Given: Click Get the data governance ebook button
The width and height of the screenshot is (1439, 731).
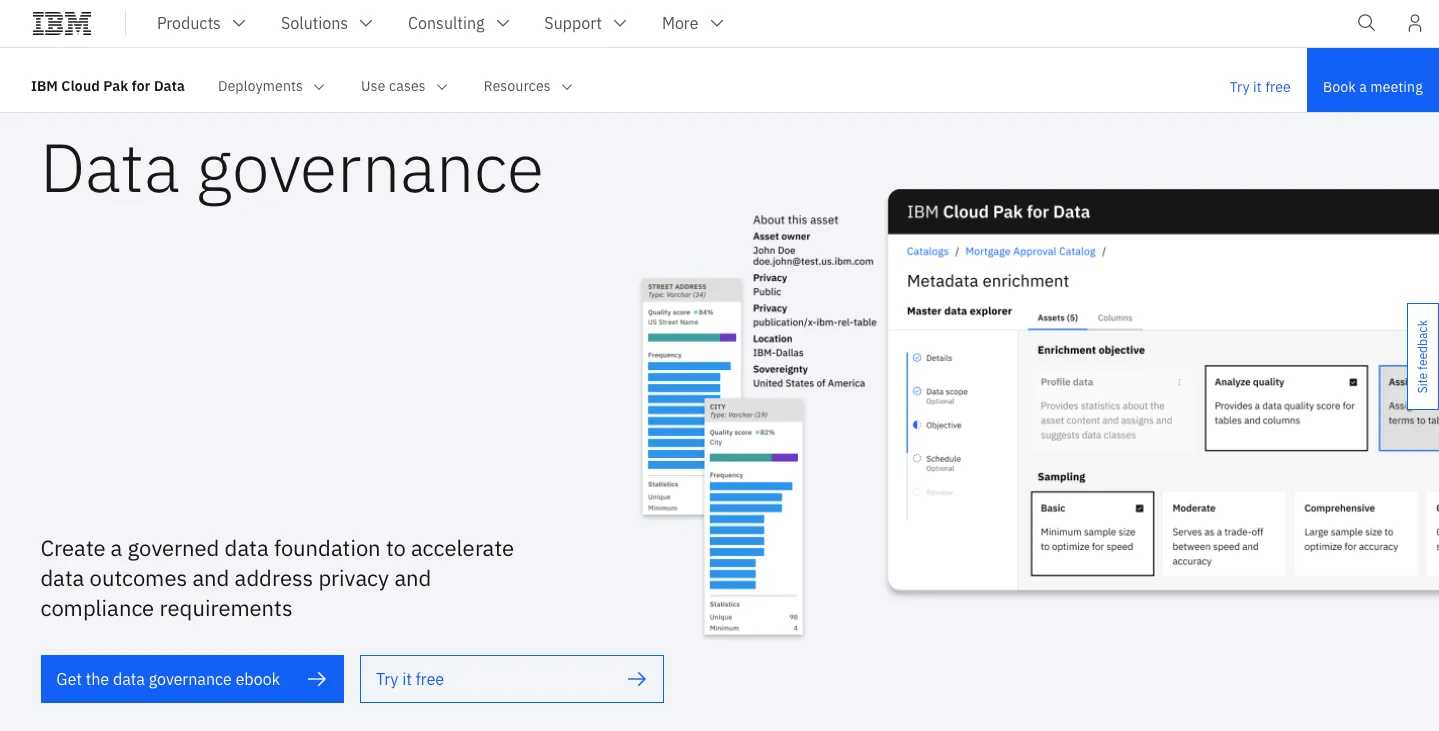Looking at the screenshot, I should (192, 679).
